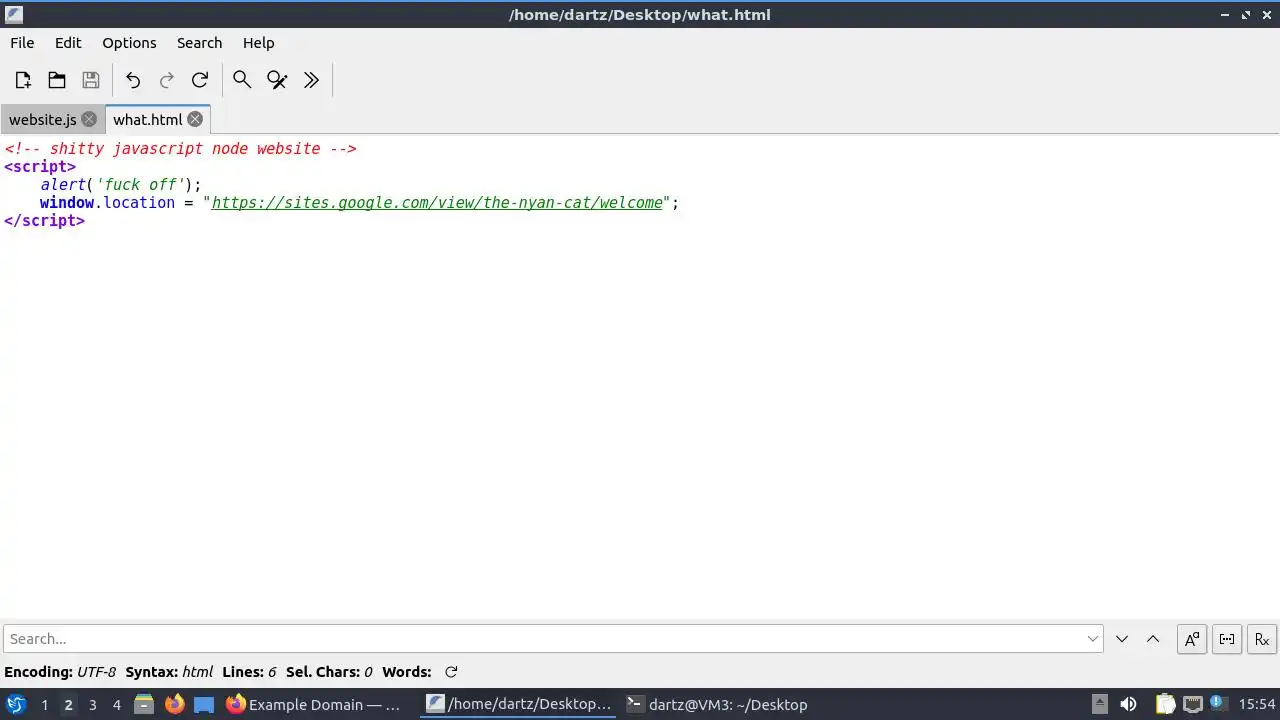Close the website.js tab
1280x720 pixels.
tap(89, 119)
